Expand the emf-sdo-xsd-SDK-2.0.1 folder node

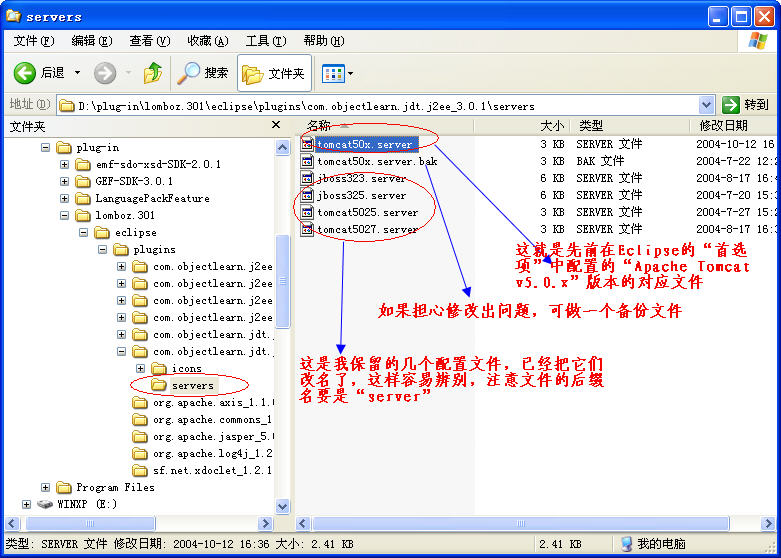pos(64,164)
